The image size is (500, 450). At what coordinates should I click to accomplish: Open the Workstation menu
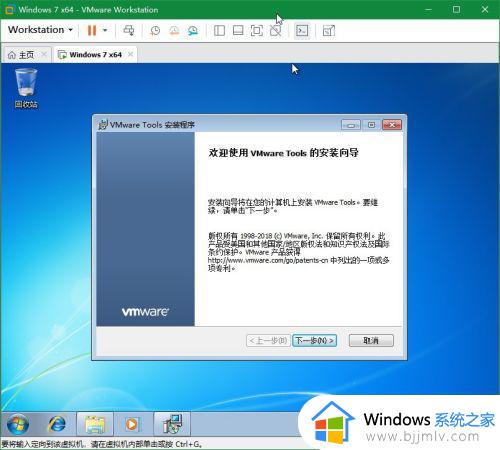click(x=40, y=30)
